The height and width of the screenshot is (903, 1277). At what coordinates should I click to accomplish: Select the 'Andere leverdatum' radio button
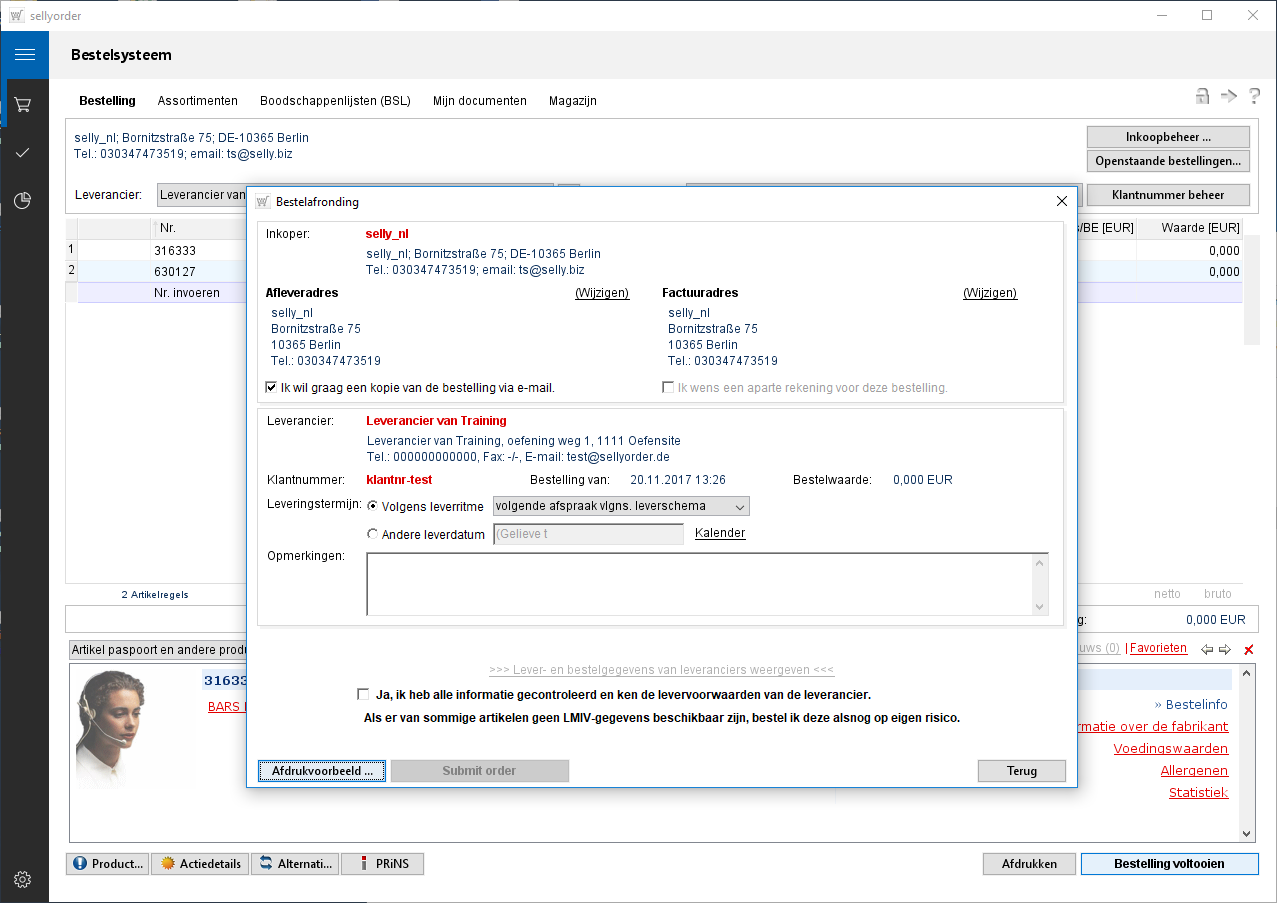373,534
